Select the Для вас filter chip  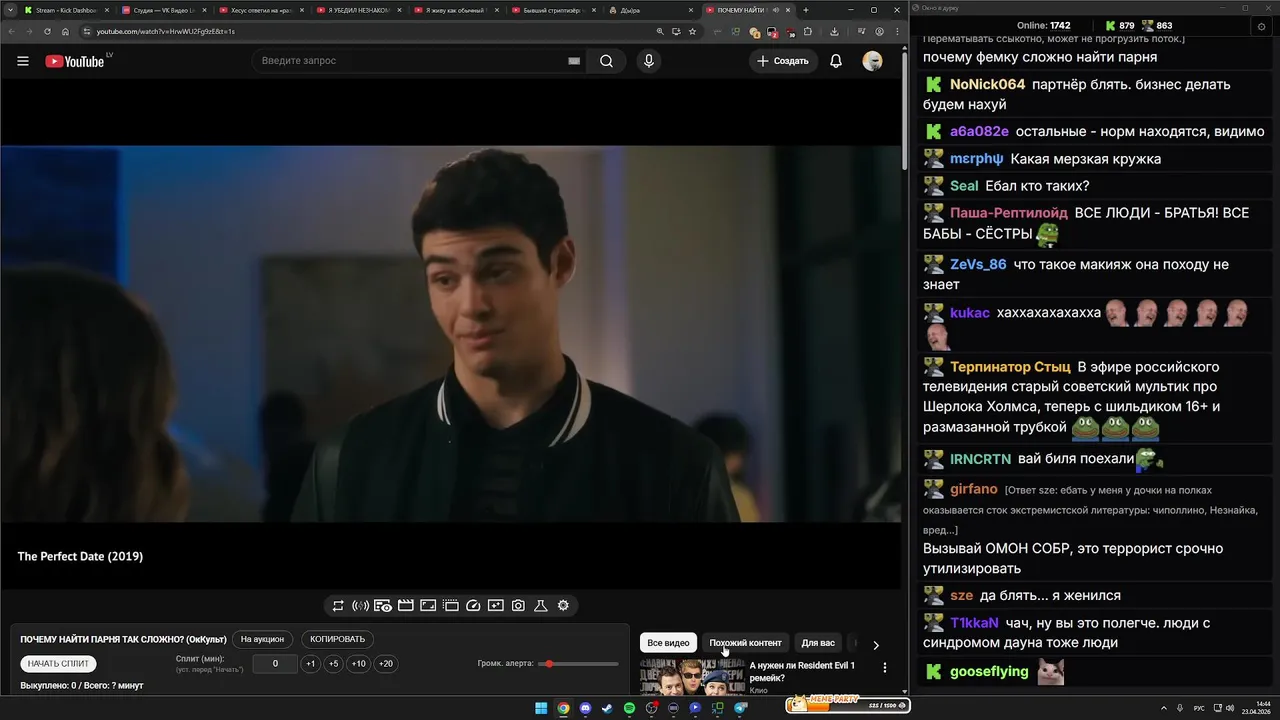[x=818, y=643]
